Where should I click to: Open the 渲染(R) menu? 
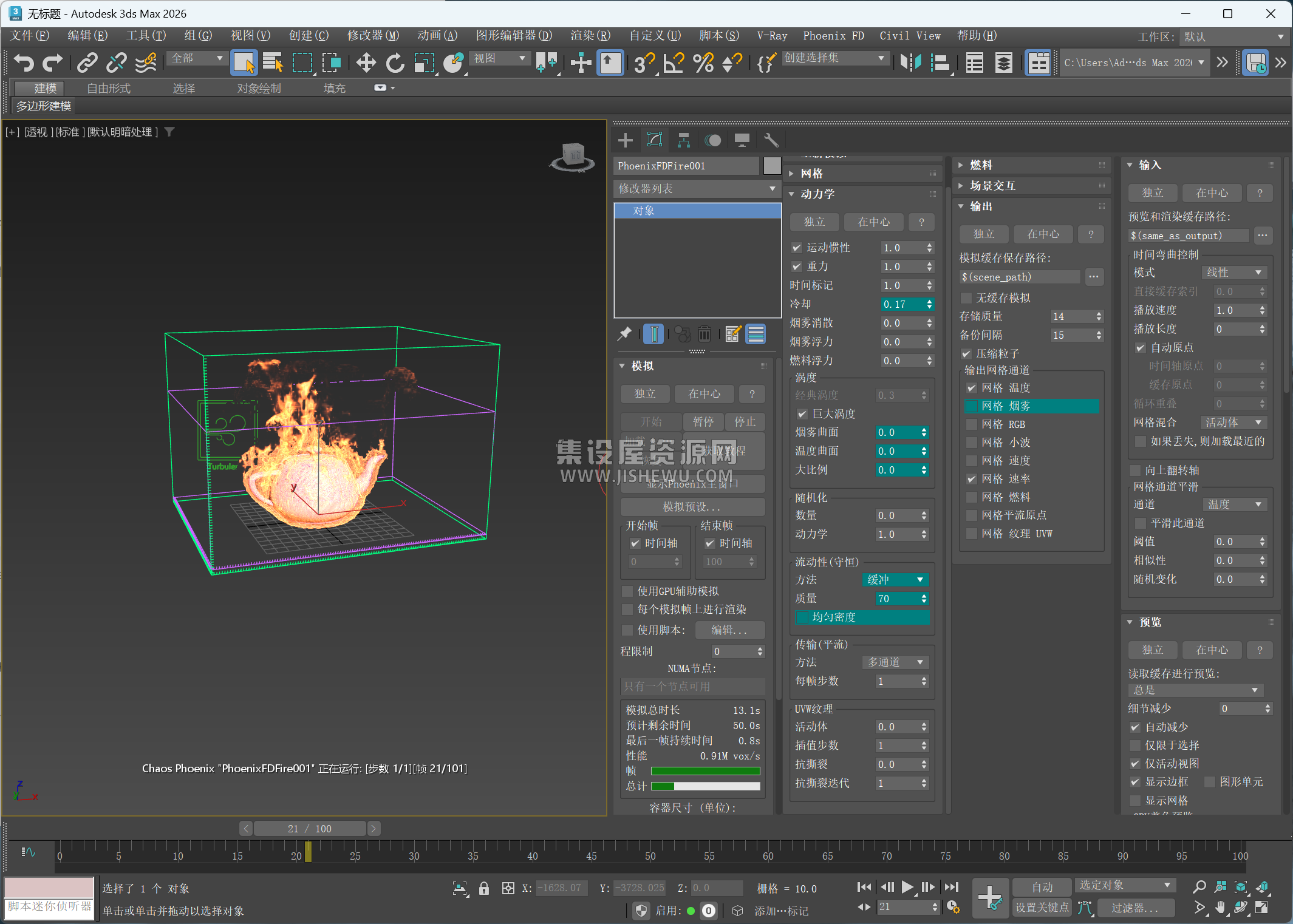point(590,36)
